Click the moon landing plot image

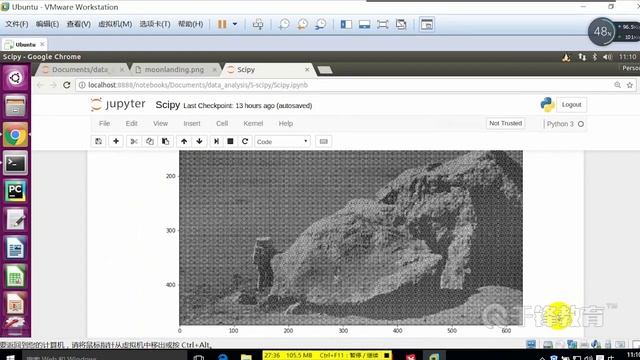click(351, 238)
